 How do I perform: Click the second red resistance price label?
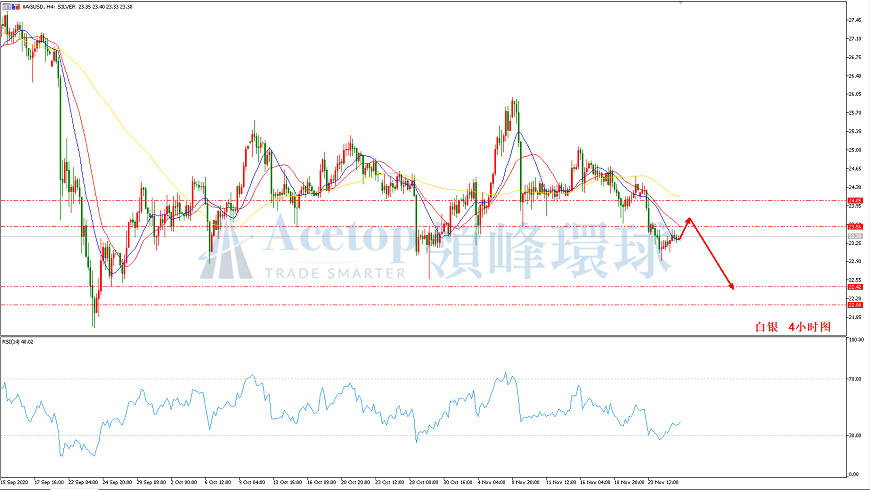[x=855, y=227]
